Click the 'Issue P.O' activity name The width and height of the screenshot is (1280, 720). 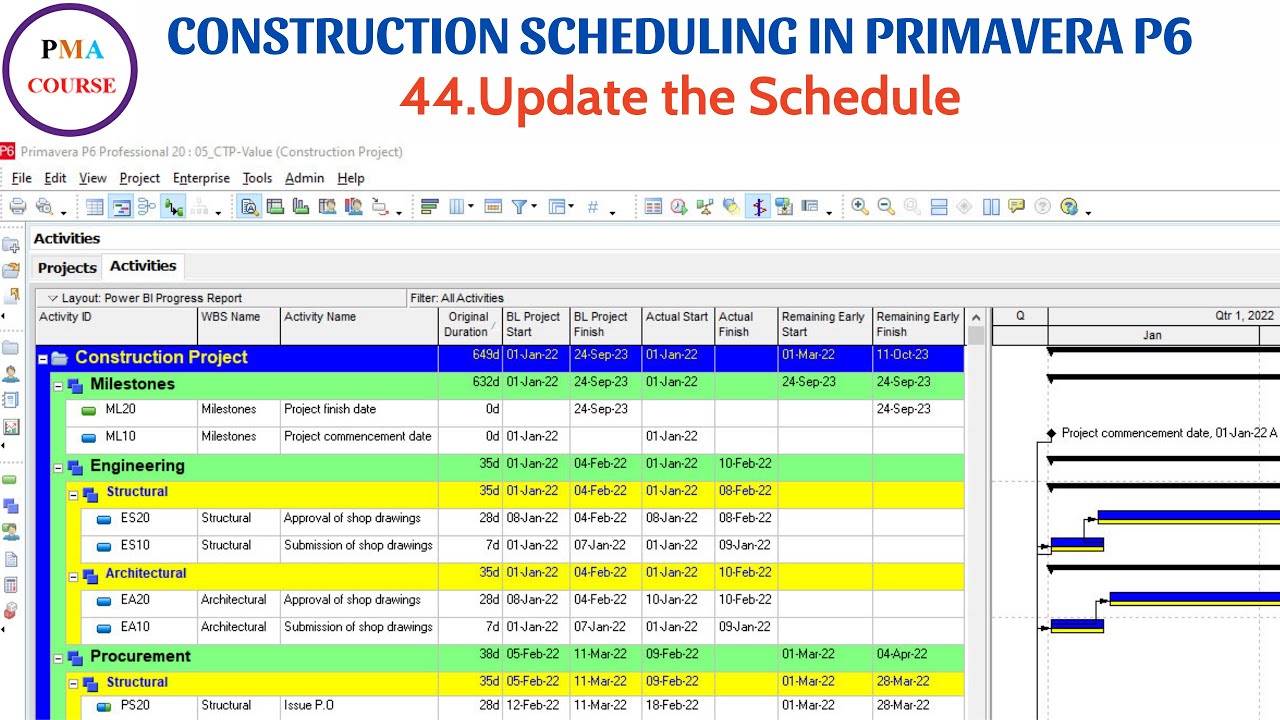click(x=309, y=706)
